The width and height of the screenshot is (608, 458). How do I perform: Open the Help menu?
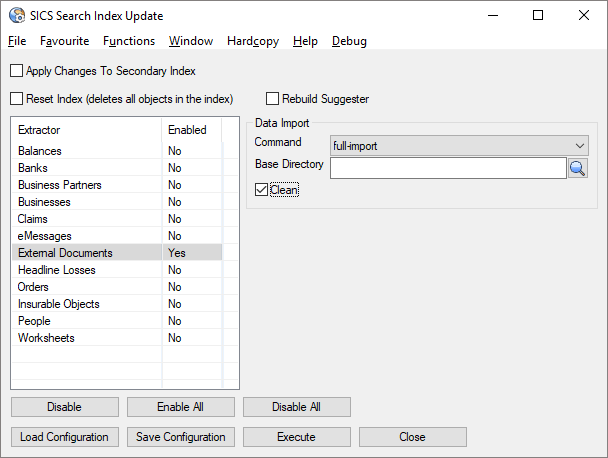tap(305, 41)
